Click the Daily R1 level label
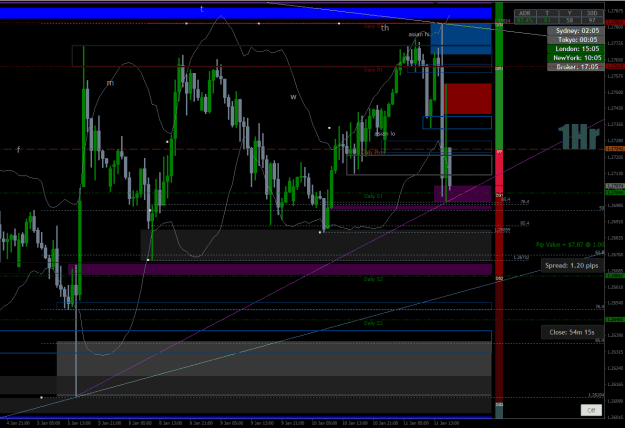The image size is (625, 428). (373, 70)
